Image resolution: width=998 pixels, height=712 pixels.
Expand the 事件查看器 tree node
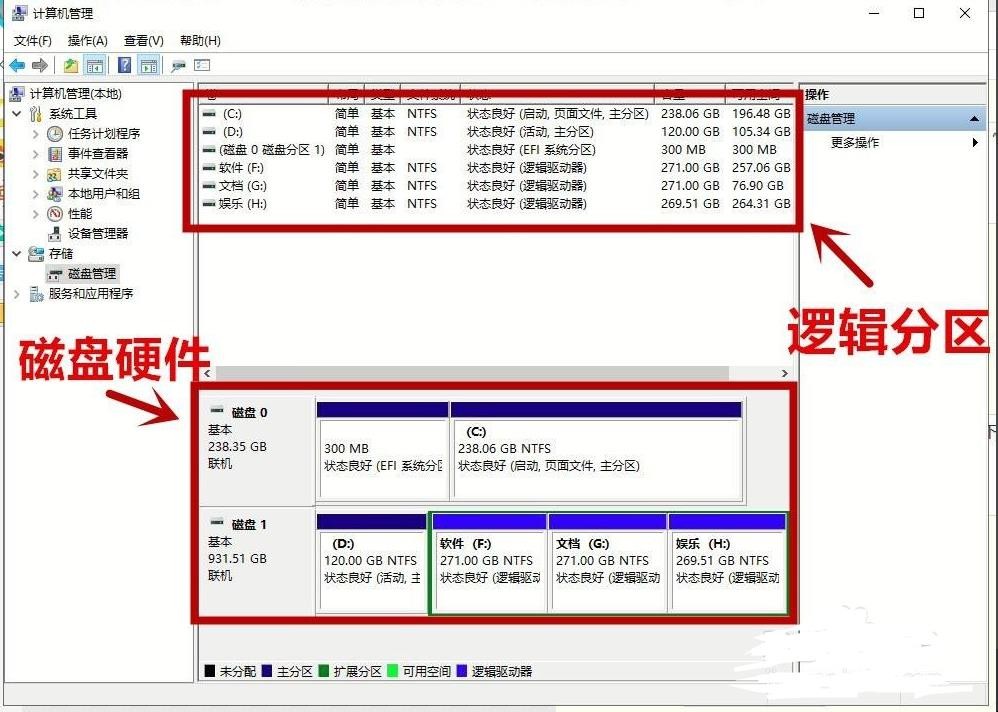click(x=36, y=154)
